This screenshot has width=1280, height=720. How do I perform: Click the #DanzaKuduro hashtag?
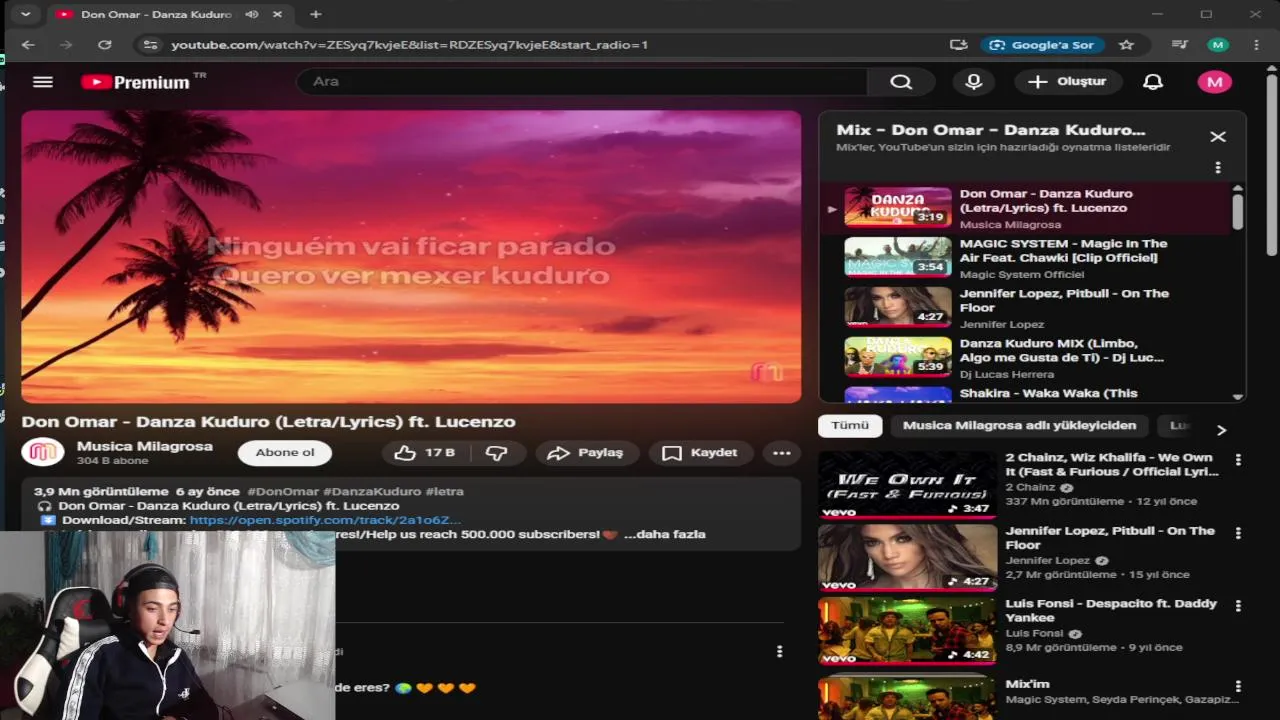click(372, 492)
